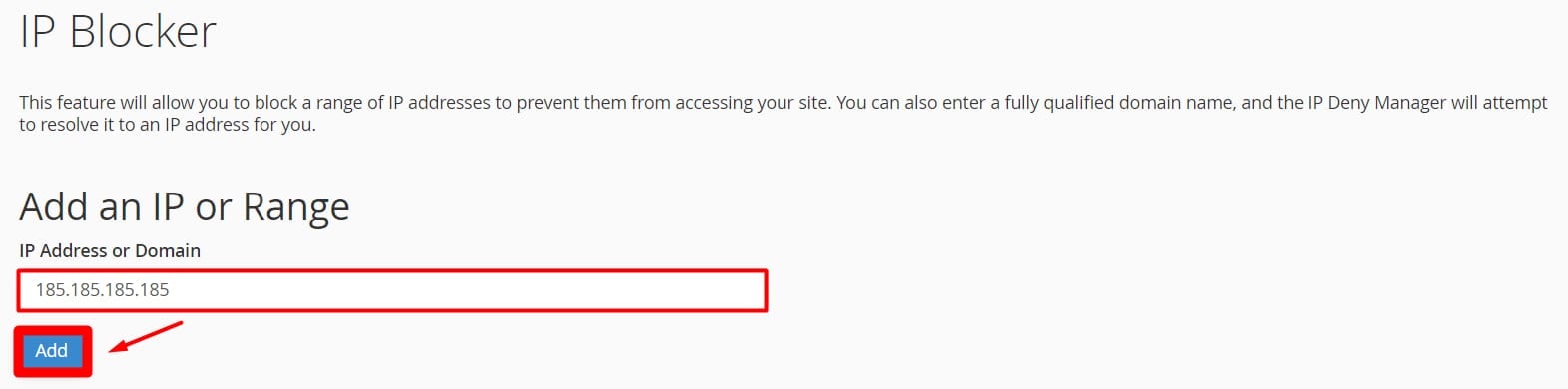This screenshot has height=389, width=1568.
Task: Click the red border of the IP input box
Action: [392, 270]
